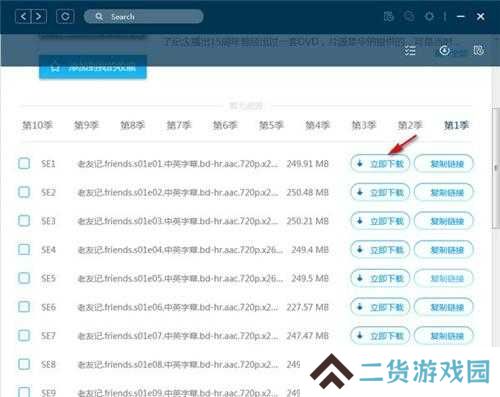Screen dimensions: 500x397
Task: Click 立即下载 for the SE1 row
Action: (380, 164)
